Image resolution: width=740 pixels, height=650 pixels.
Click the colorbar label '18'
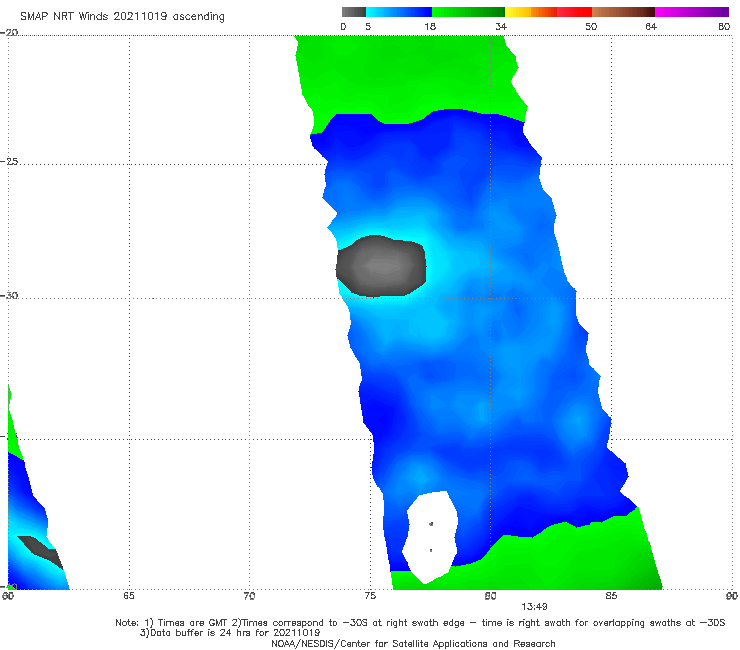(430, 26)
